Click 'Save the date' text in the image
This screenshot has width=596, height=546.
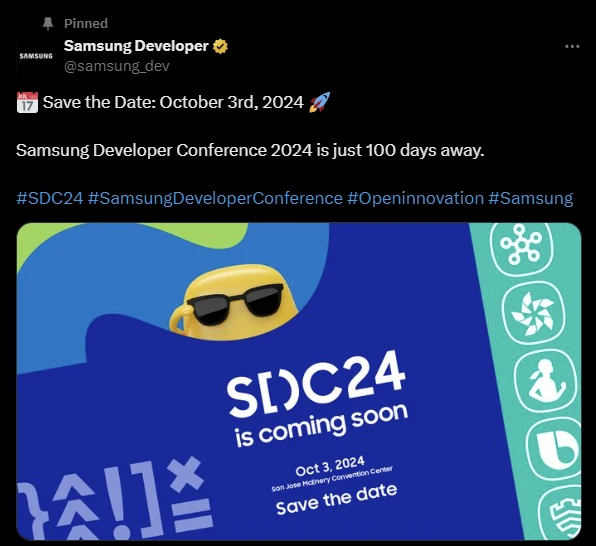336,499
